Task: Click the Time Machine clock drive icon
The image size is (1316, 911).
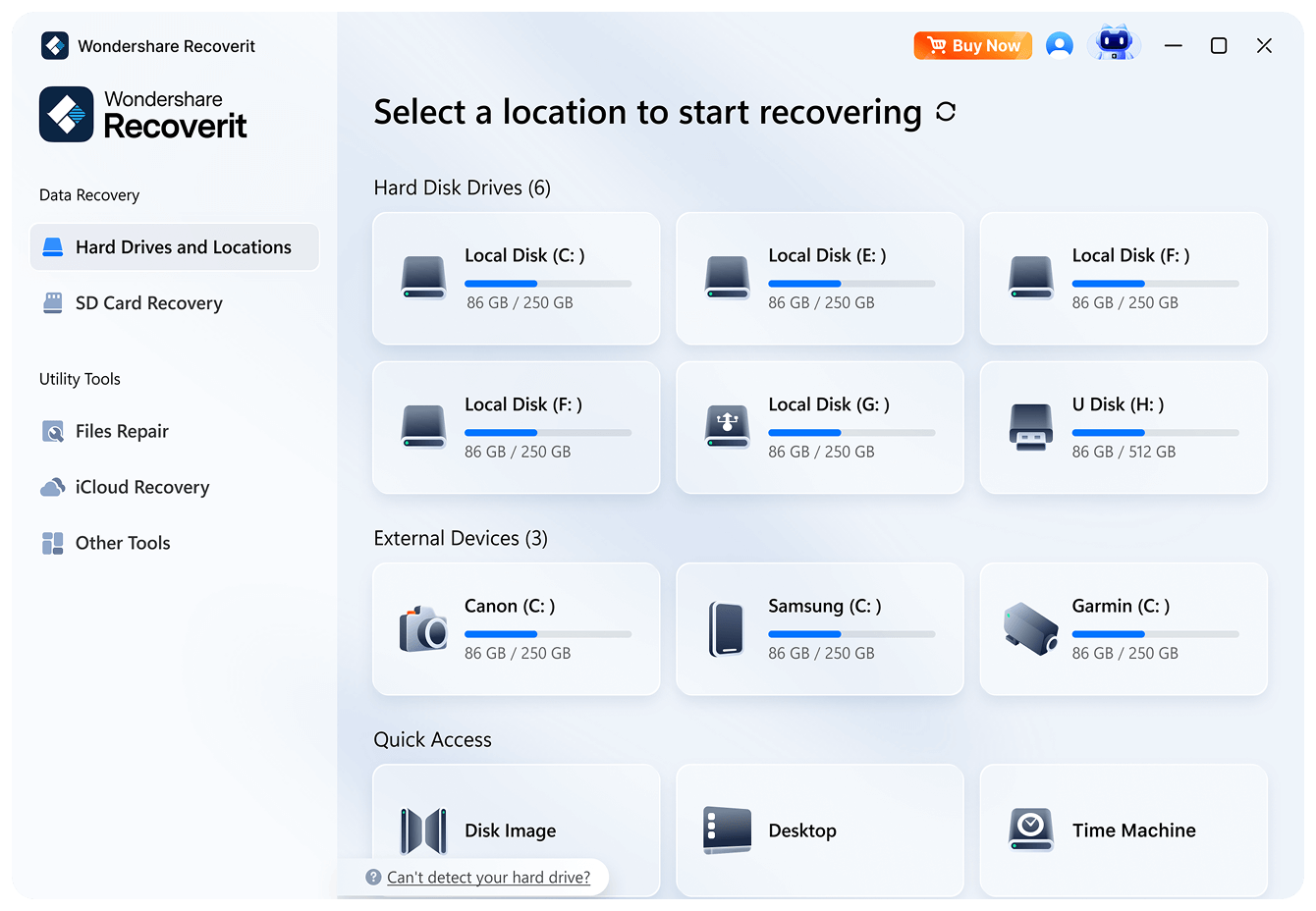Action: [1031, 831]
